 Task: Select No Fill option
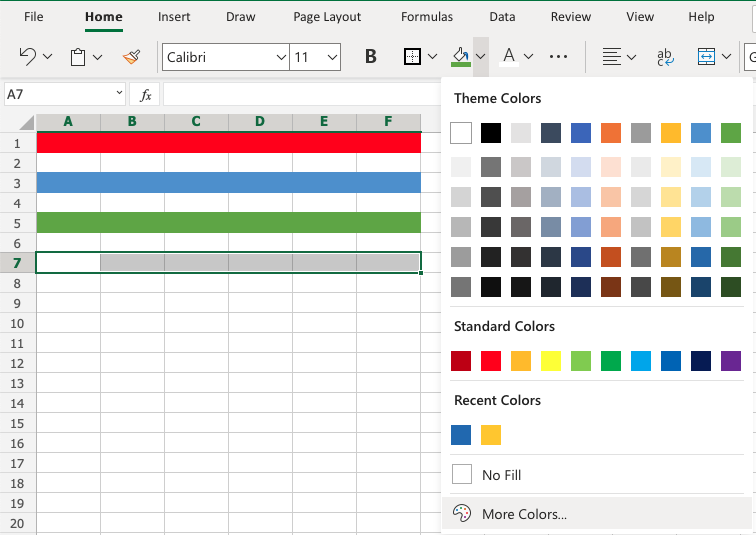[x=501, y=475]
